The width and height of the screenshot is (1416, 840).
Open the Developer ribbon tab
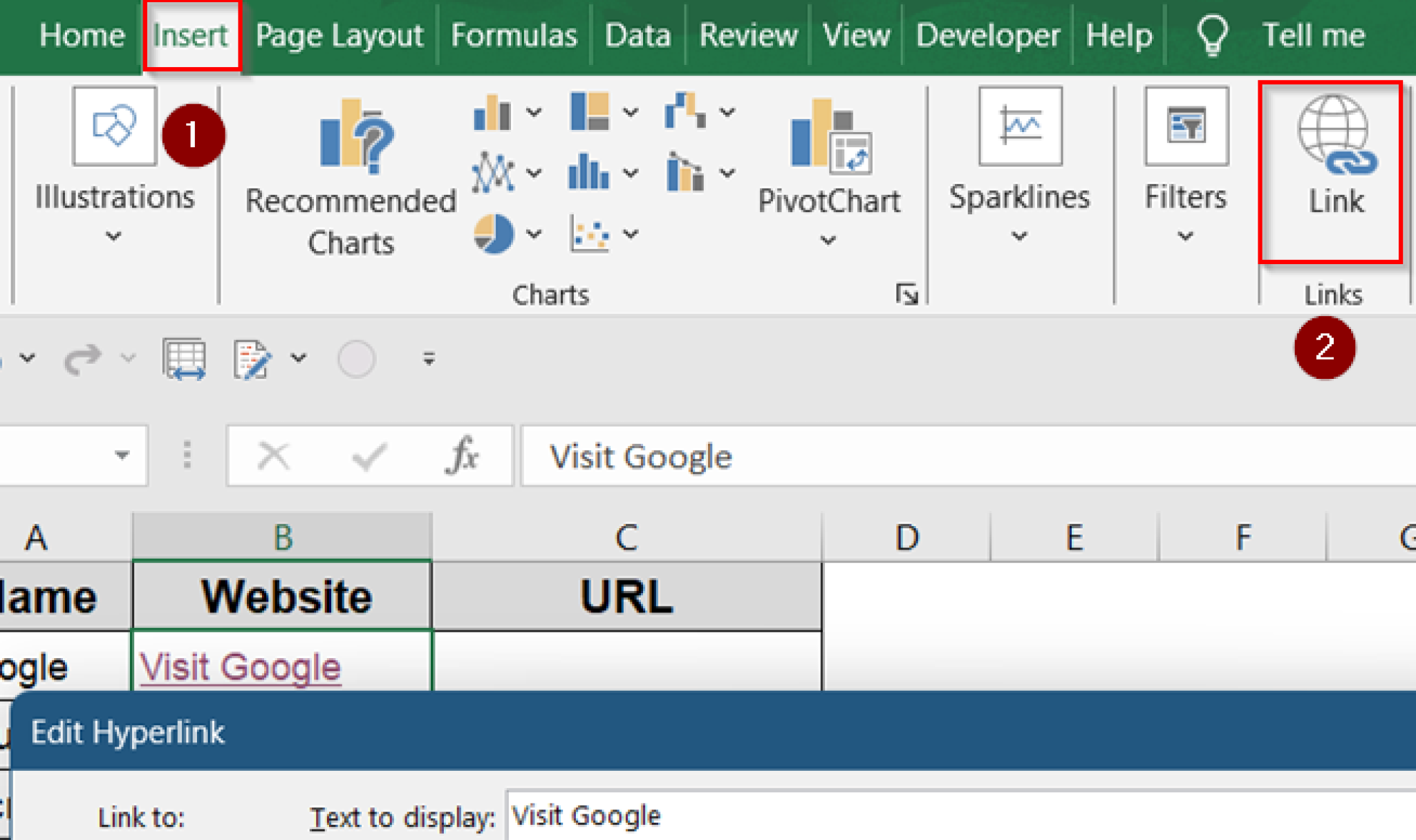point(987,35)
